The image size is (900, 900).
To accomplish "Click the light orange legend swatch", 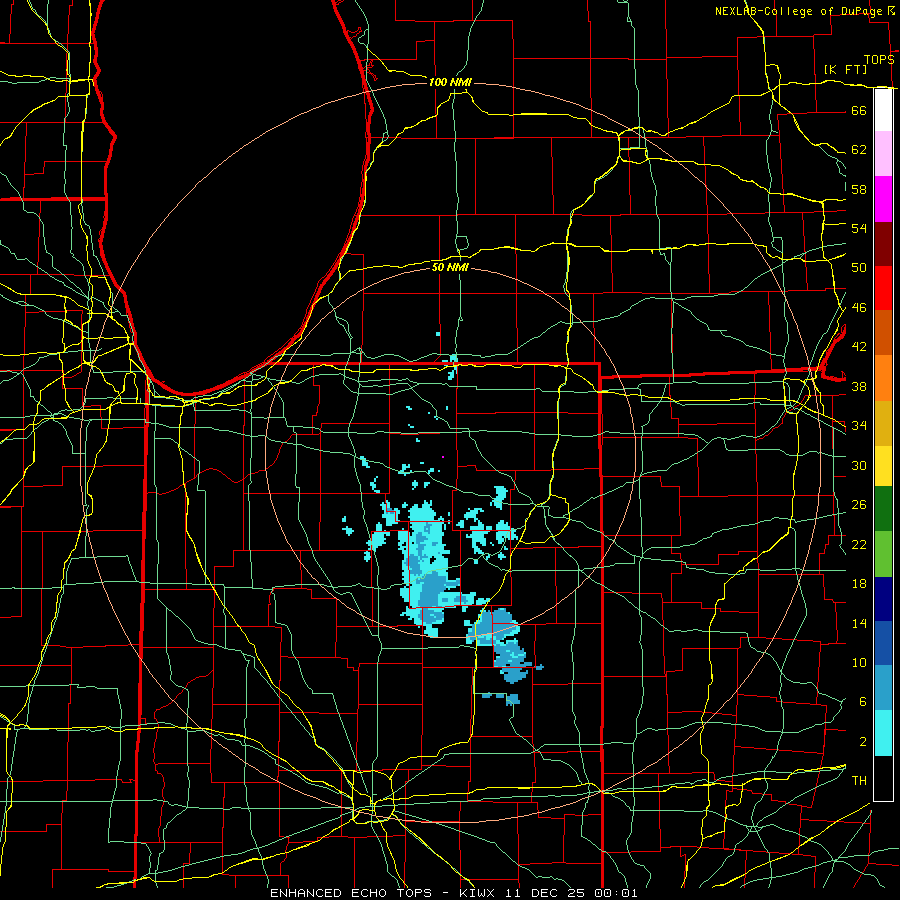I will (x=883, y=378).
